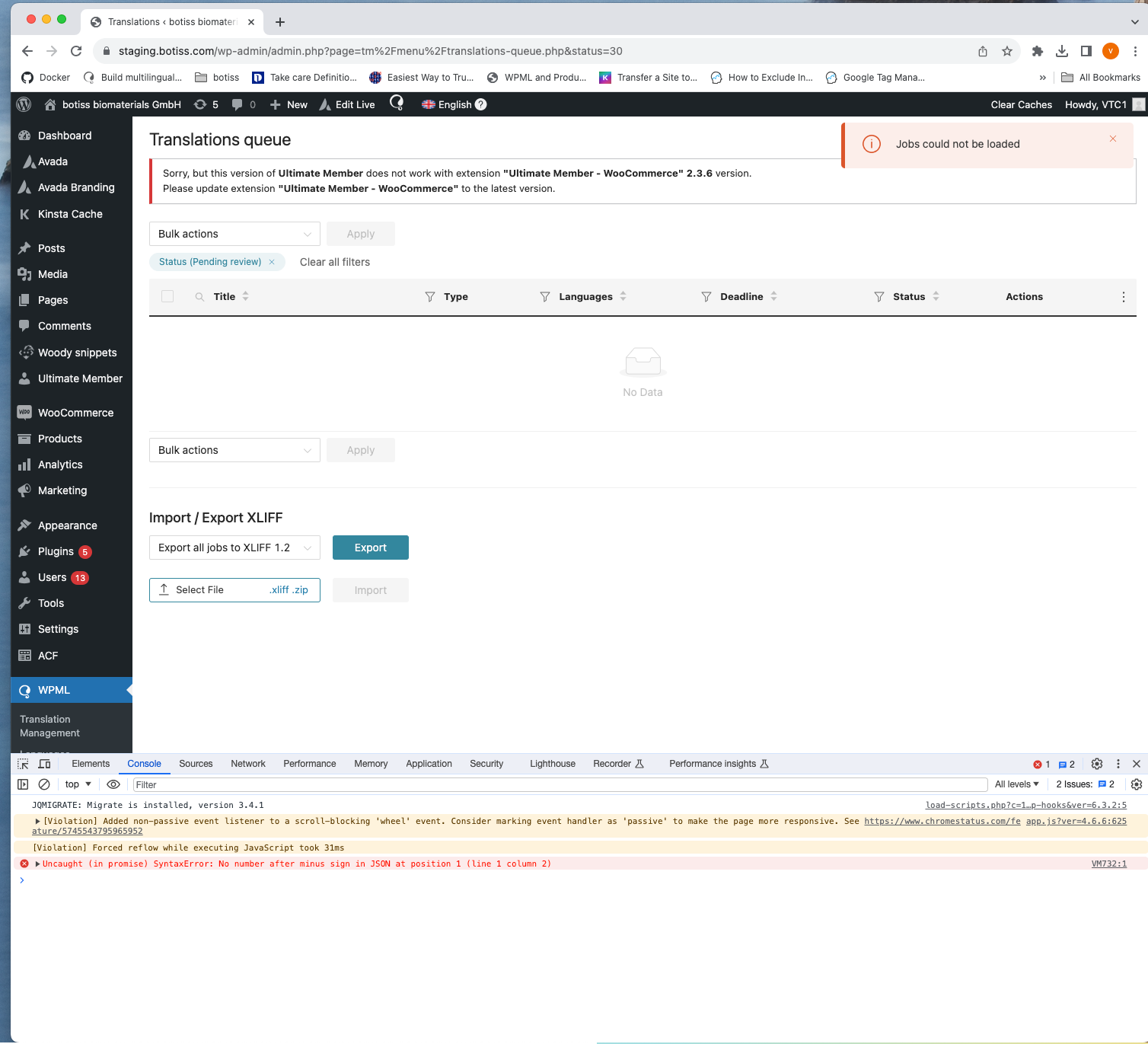The image size is (1148, 1044).
Task: Open table column options three-dot icon
Action: [x=1124, y=297]
